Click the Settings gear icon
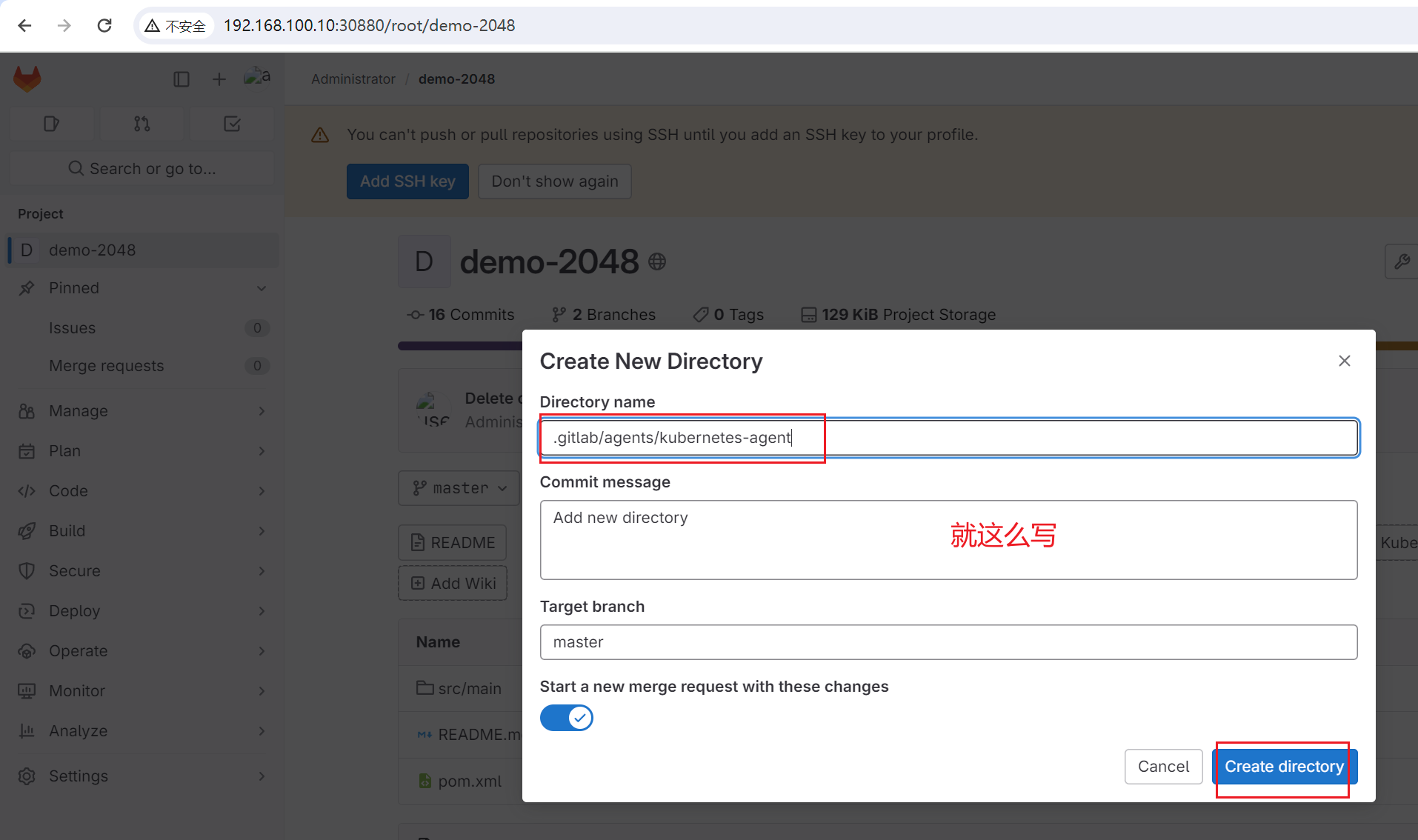Viewport: 1418px width, 840px height. coord(27,776)
